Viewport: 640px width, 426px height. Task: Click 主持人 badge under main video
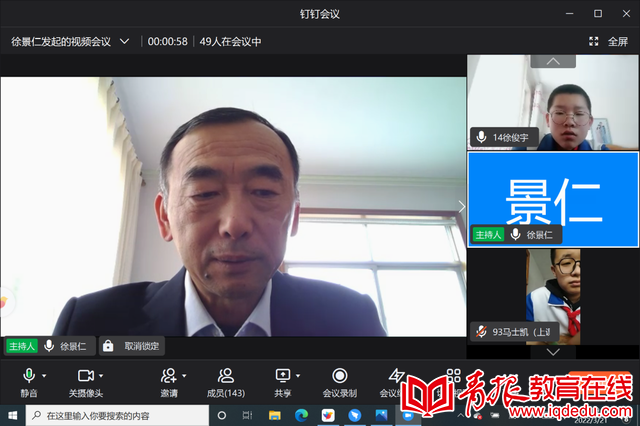click(22, 346)
